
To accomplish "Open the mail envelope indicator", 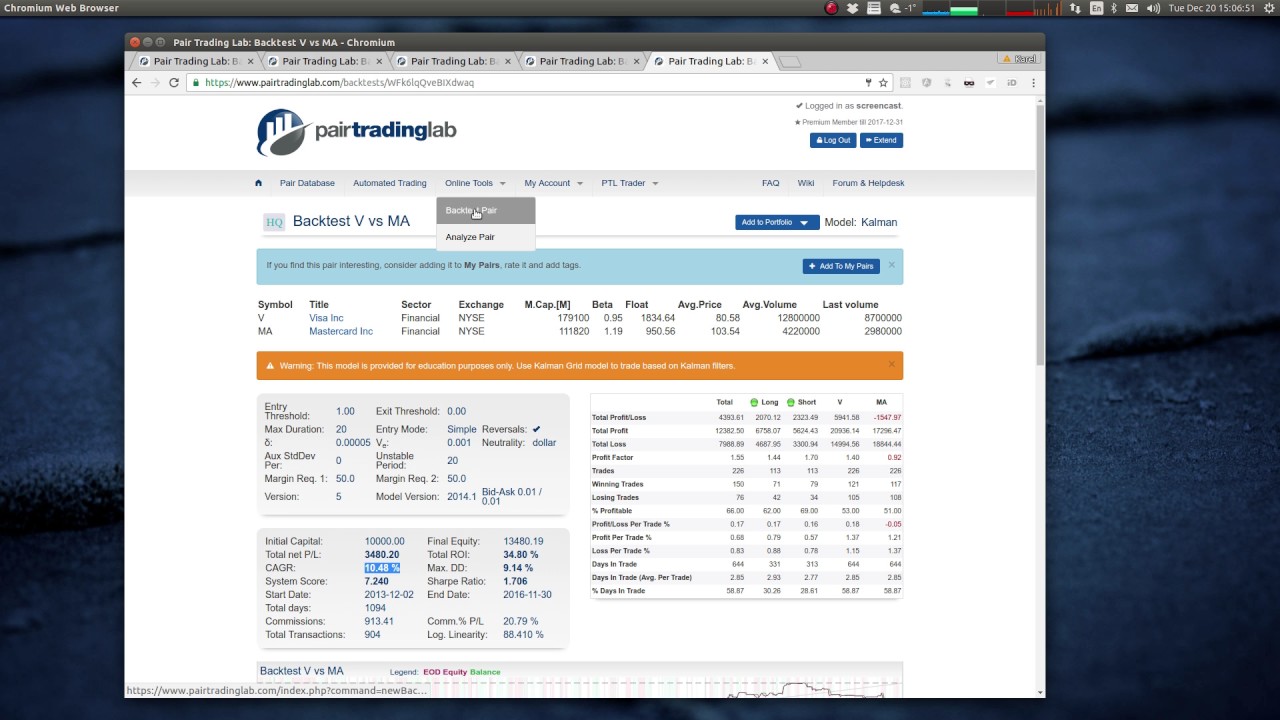I will coord(1132,8).
